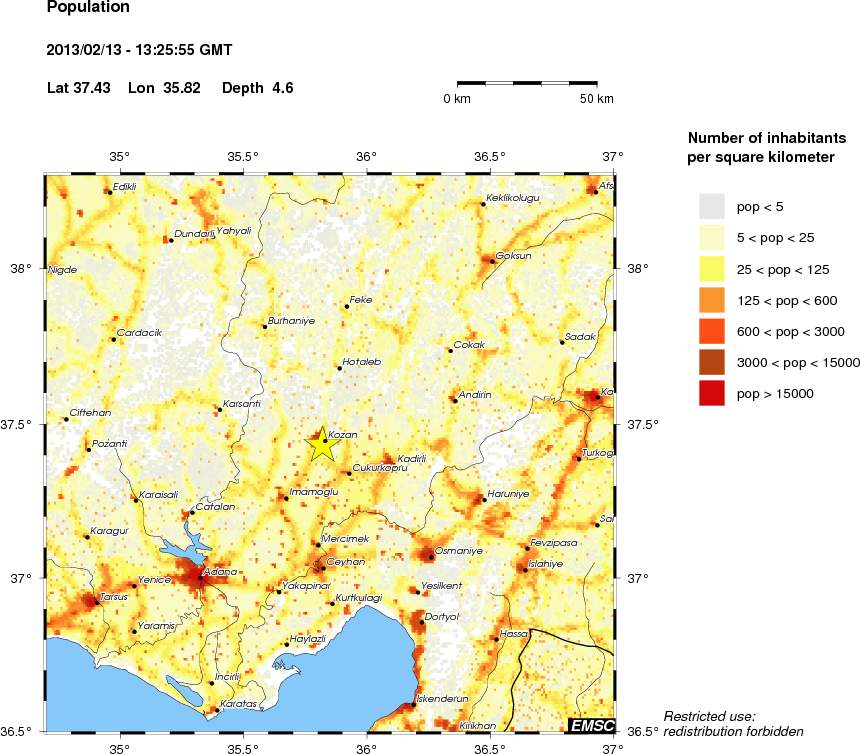
Task: Select the '600 < pop < 3000' swatch
Action: coord(711,331)
